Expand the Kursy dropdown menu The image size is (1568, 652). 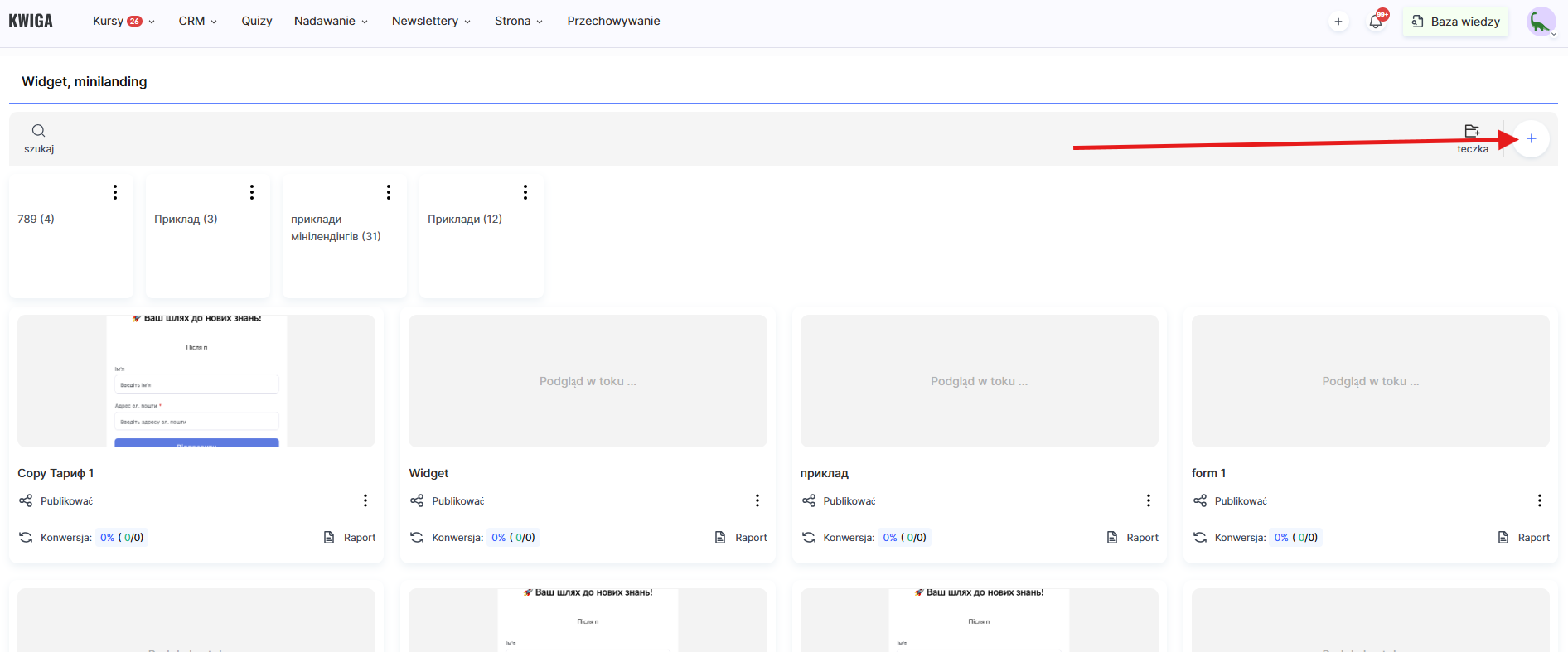(123, 22)
